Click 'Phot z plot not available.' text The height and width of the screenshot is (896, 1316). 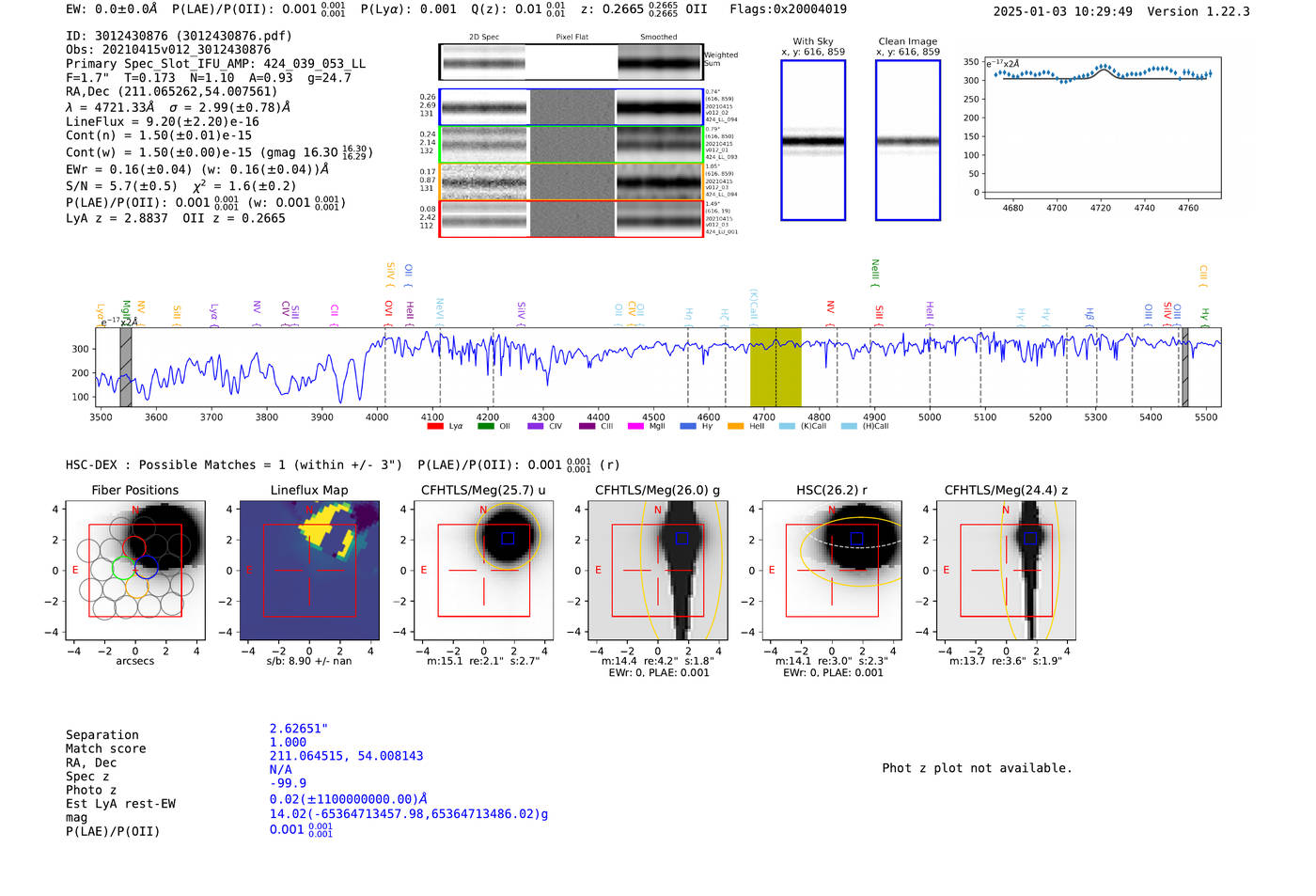[x=977, y=768]
